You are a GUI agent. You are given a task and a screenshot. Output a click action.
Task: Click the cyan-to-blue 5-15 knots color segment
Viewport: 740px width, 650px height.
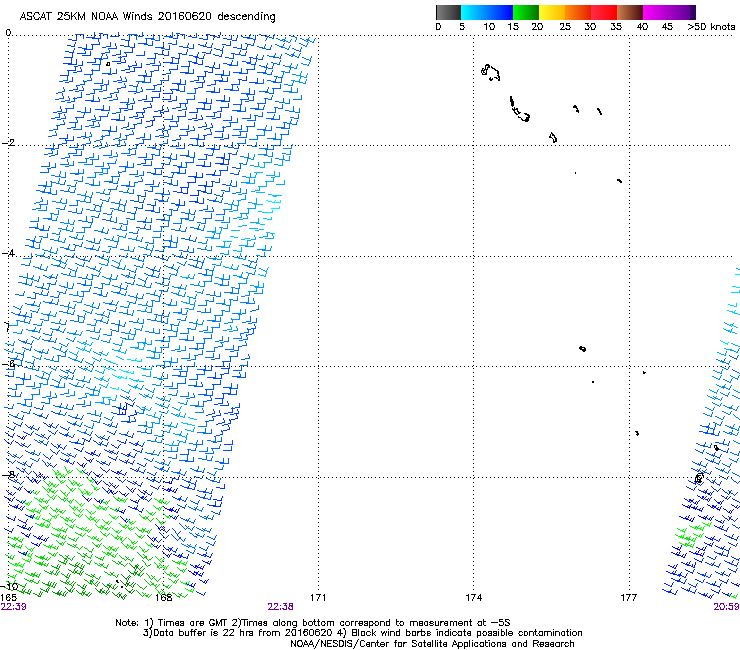tap(487, 12)
